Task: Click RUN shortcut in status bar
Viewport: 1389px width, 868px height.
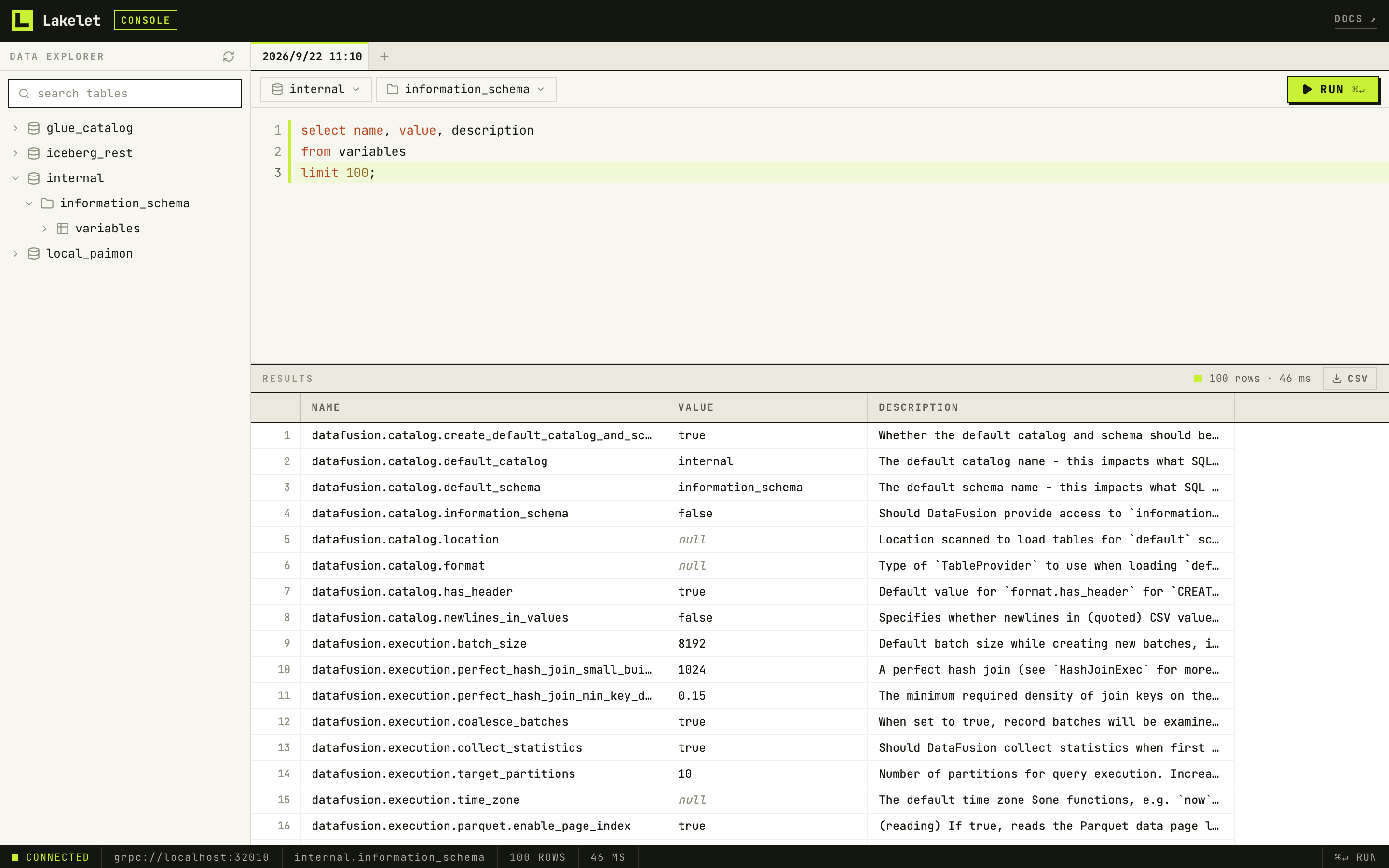Action: (x=1355, y=857)
